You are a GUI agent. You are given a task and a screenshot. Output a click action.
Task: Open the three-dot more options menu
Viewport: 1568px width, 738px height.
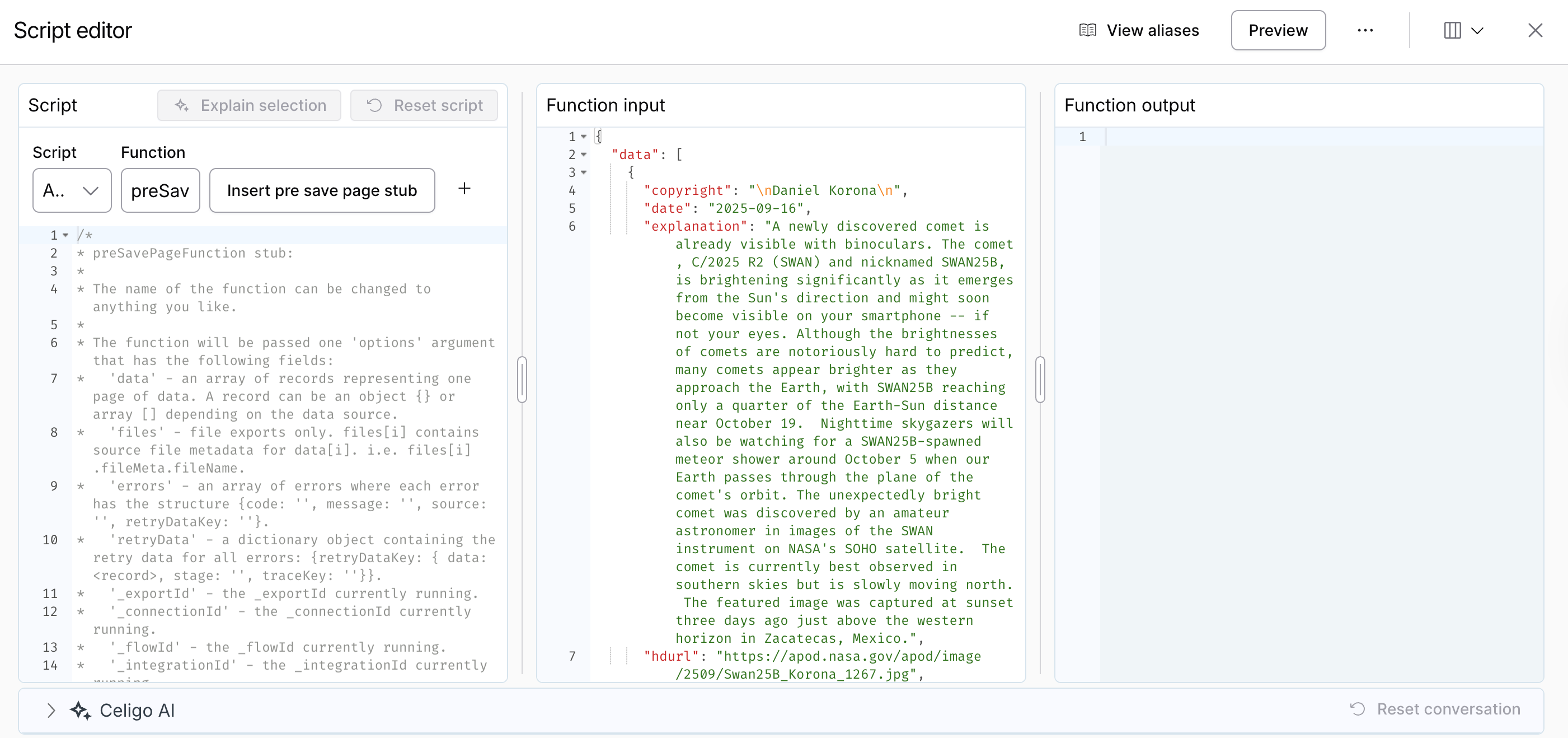point(1365,30)
